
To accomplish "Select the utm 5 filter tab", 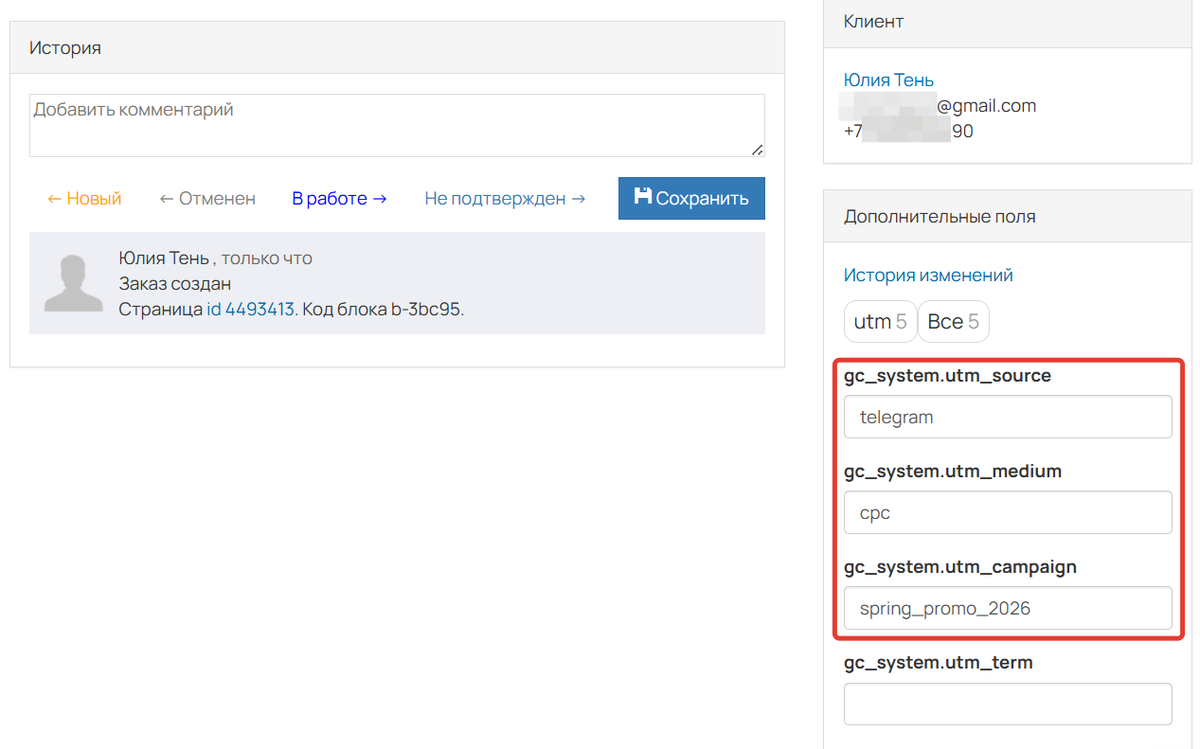I will [x=879, y=322].
